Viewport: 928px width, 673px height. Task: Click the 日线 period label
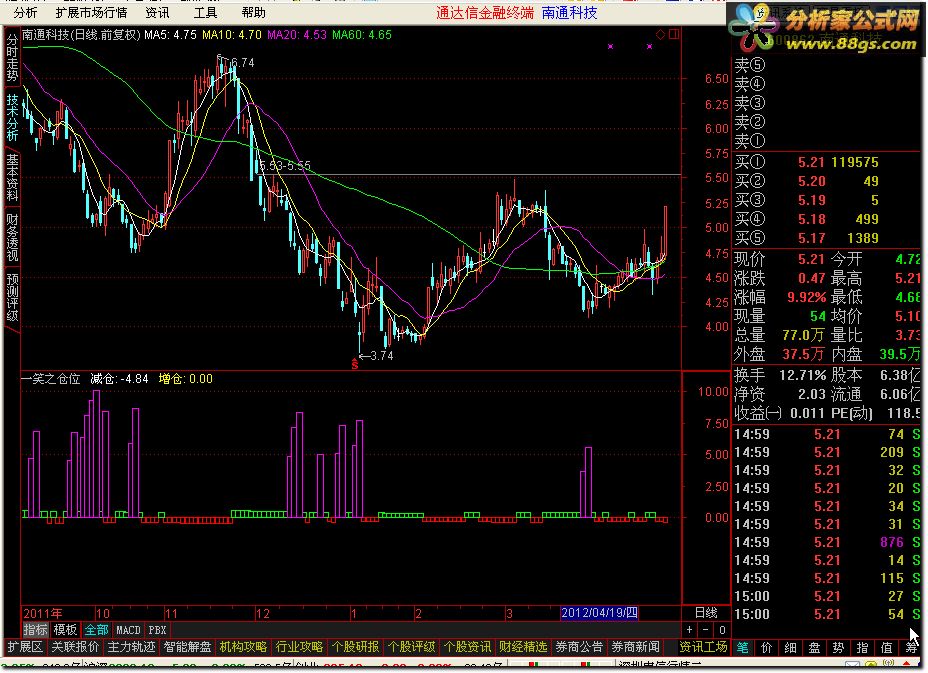(706, 613)
